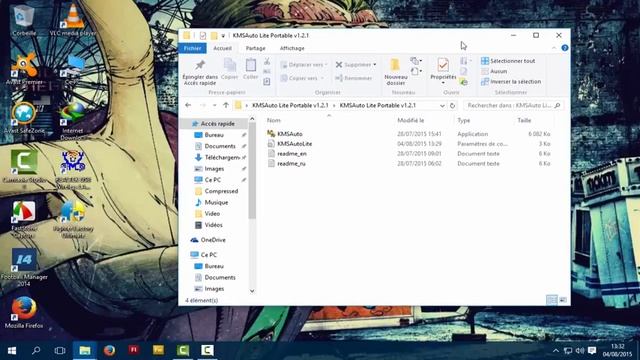Viewport: 640px width, 360px height.
Task: Open Football Manager 2014 desktop icon
Action: click(x=24, y=267)
